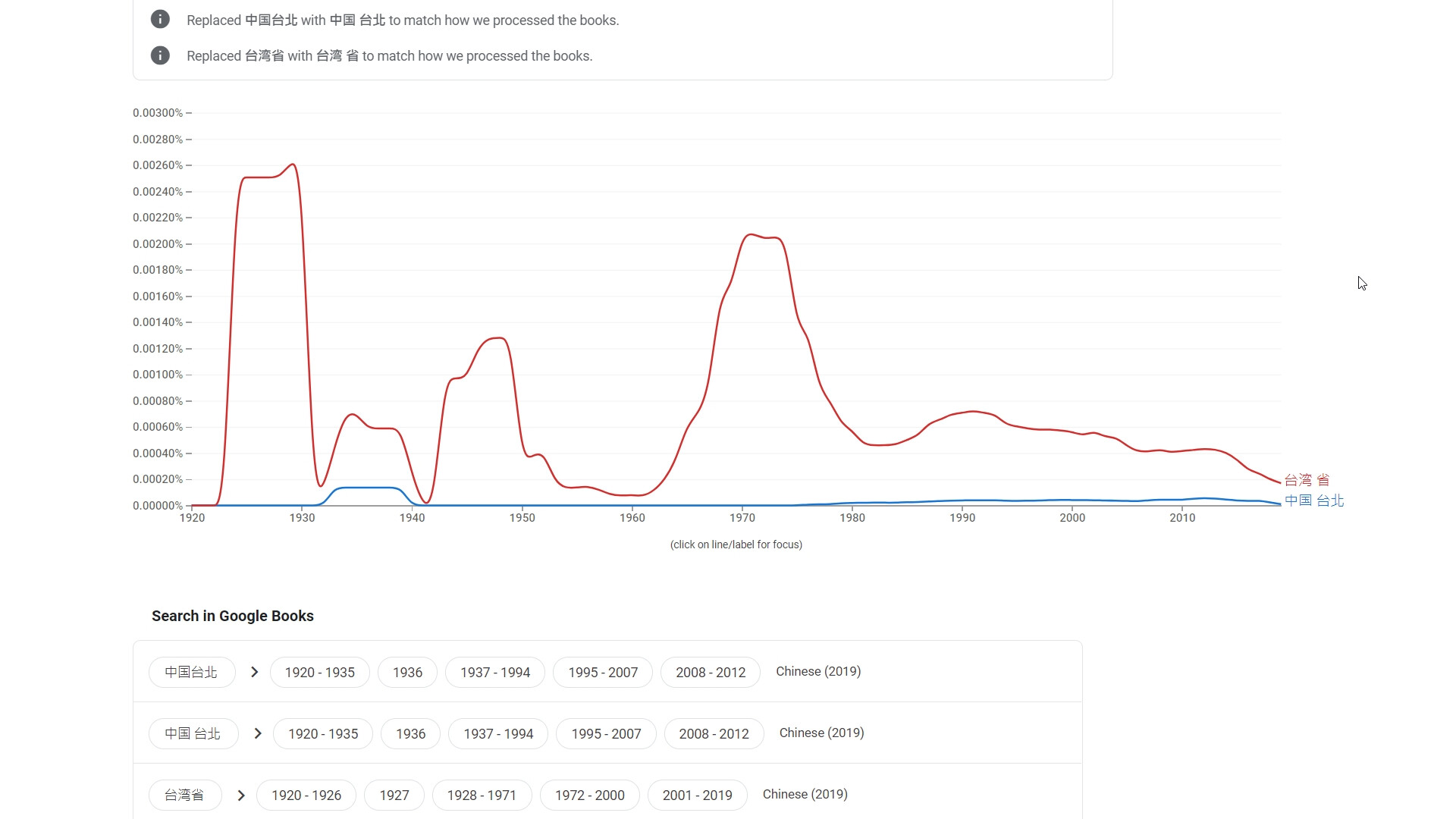
Task: Open the 台湾省 search chip
Action: pyautogui.click(x=184, y=795)
